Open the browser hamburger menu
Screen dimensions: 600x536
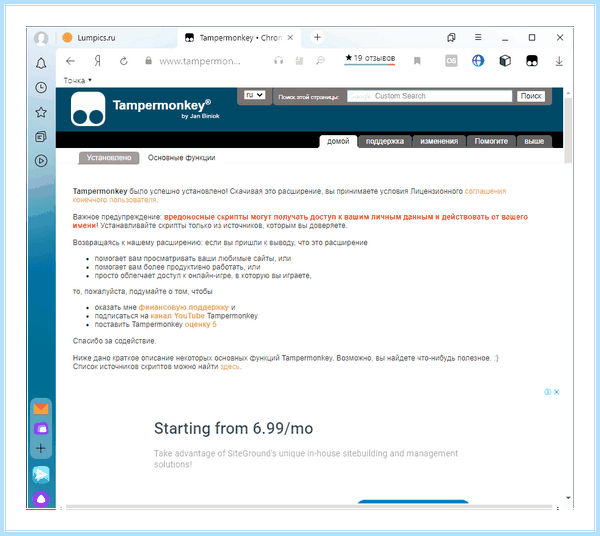pyautogui.click(x=478, y=37)
